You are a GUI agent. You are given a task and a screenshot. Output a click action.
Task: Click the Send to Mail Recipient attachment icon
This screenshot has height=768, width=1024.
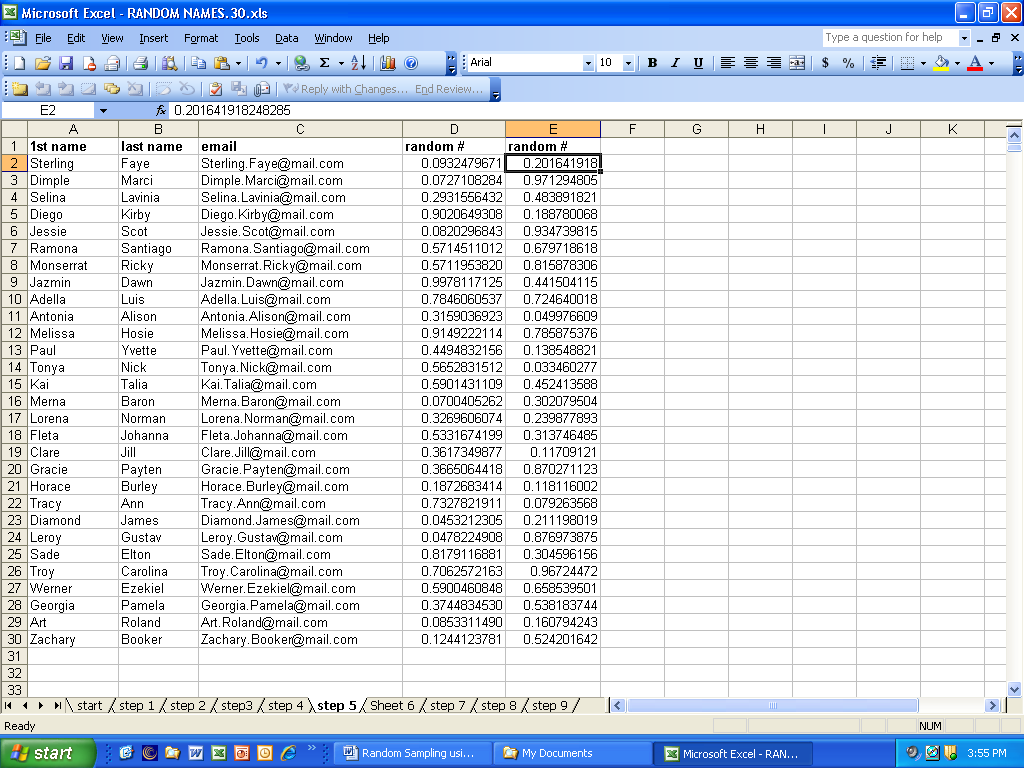click(x=262, y=89)
